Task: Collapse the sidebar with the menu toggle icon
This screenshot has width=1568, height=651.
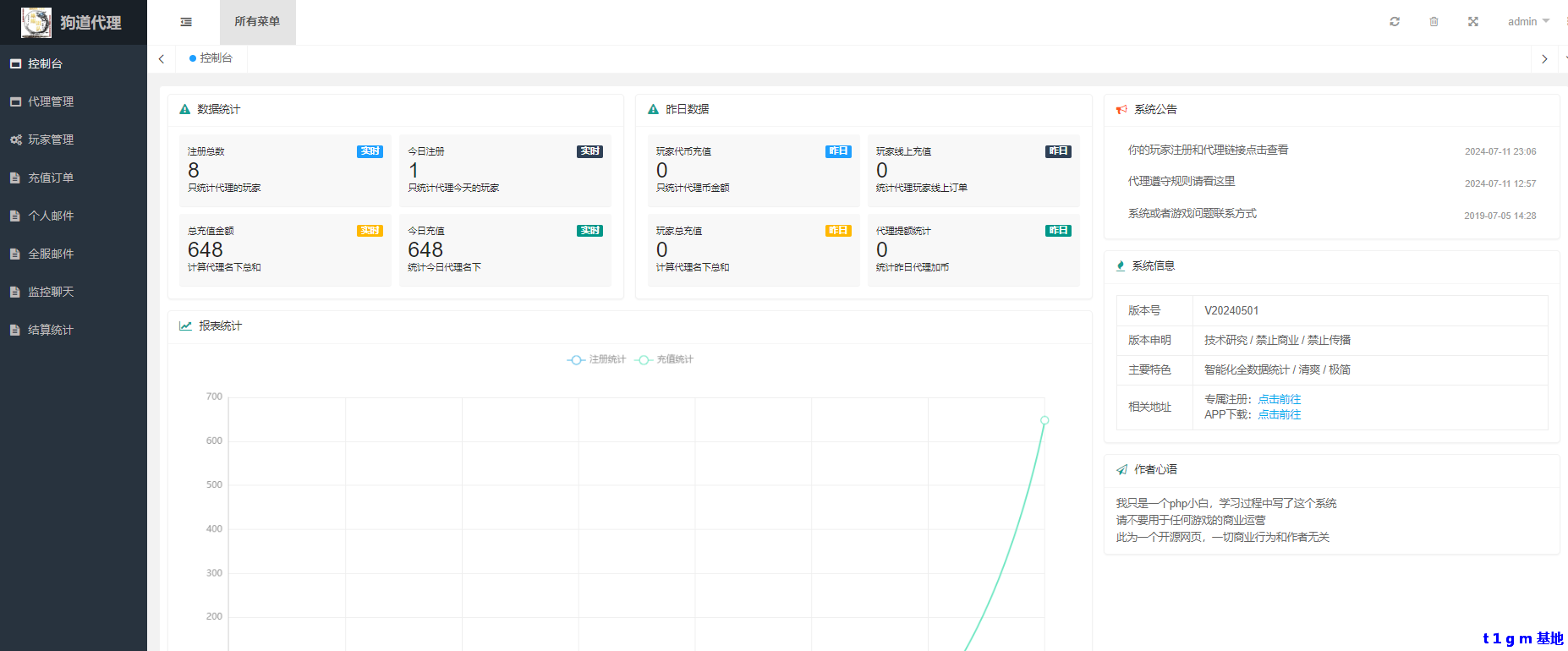Action: 186,22
